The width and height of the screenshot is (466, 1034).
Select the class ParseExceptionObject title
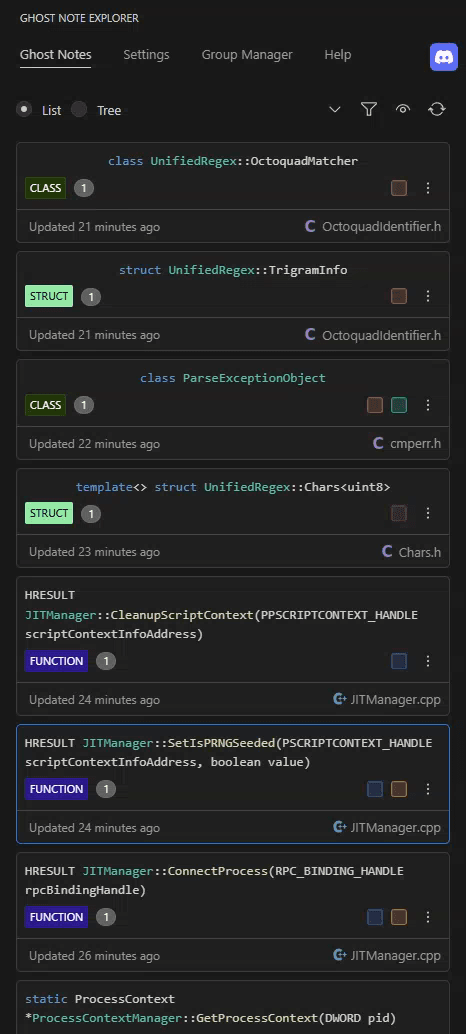coord(233,379)
